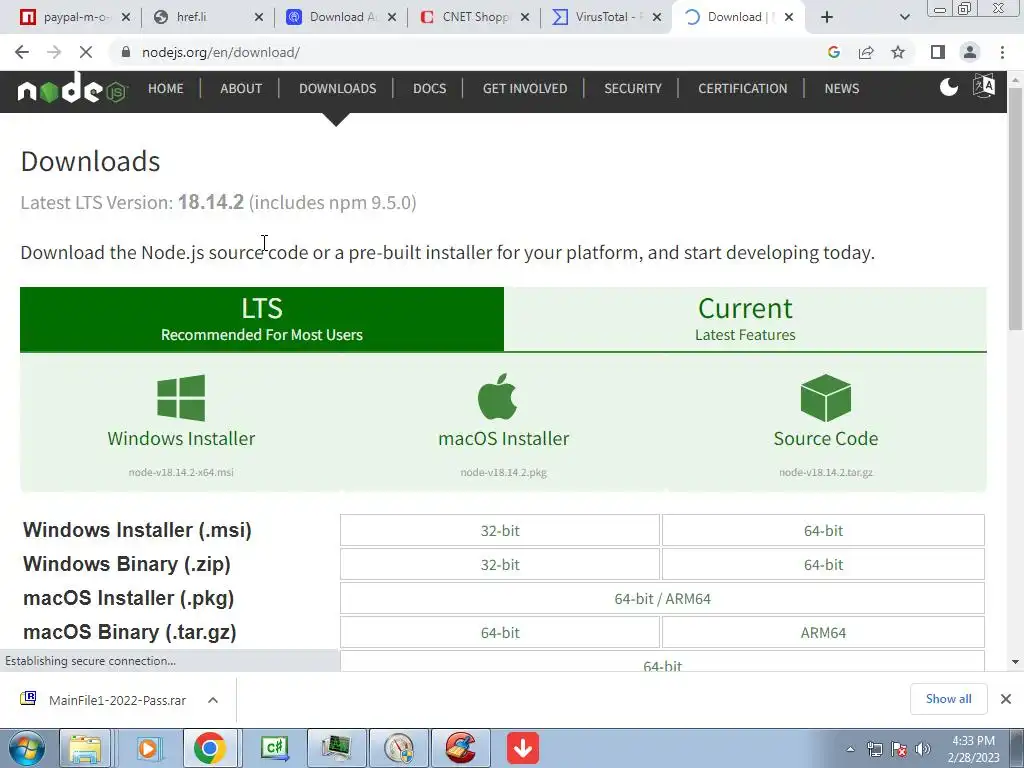1024x768 pixels.
Task: Click the red download arrow taskbar icon
Action: (522, 748)
